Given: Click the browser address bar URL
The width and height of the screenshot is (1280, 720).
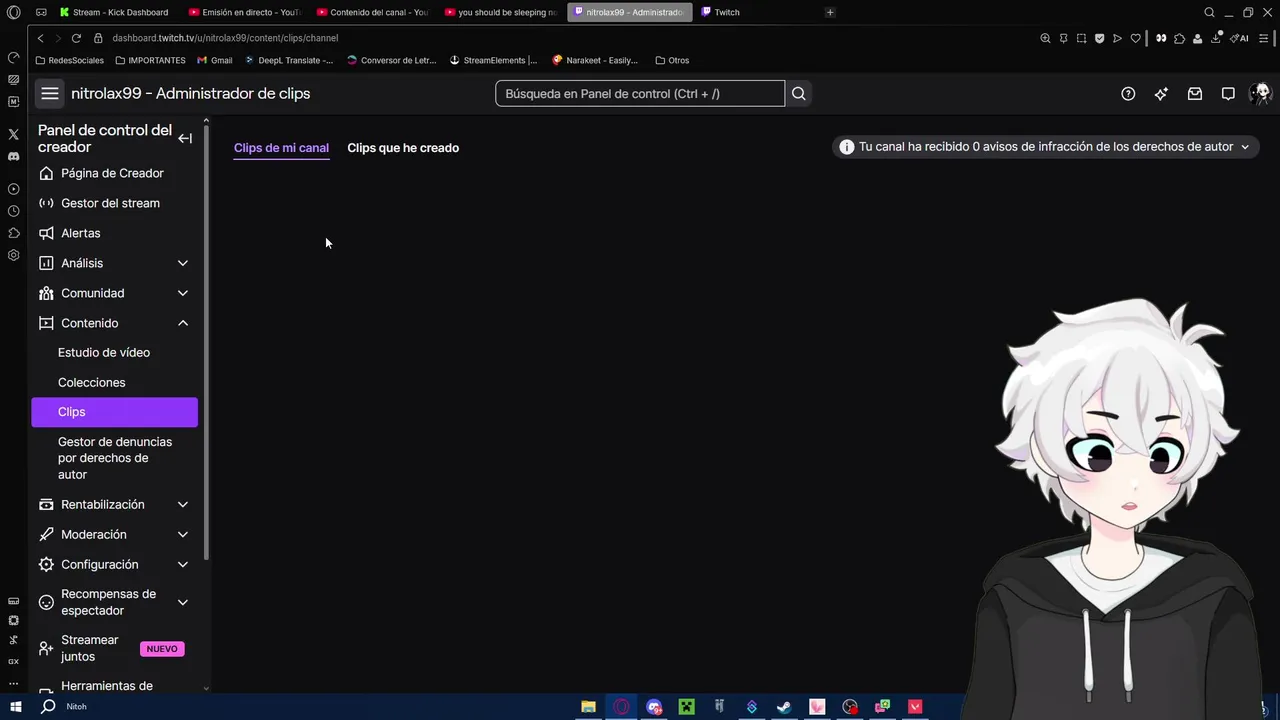Looking at the screenshot, I should click(x=225, y=38).
